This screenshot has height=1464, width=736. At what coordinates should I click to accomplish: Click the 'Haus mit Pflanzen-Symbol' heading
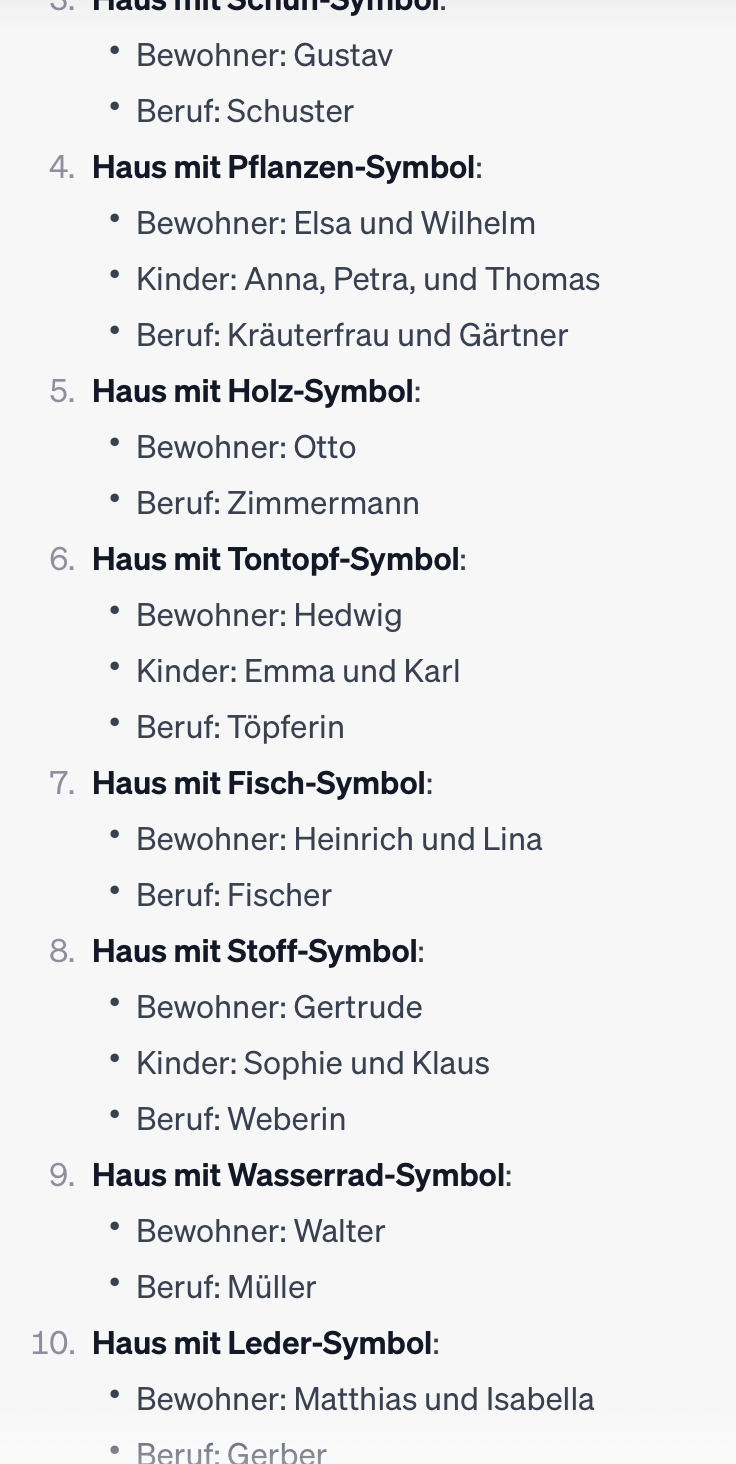284,167
